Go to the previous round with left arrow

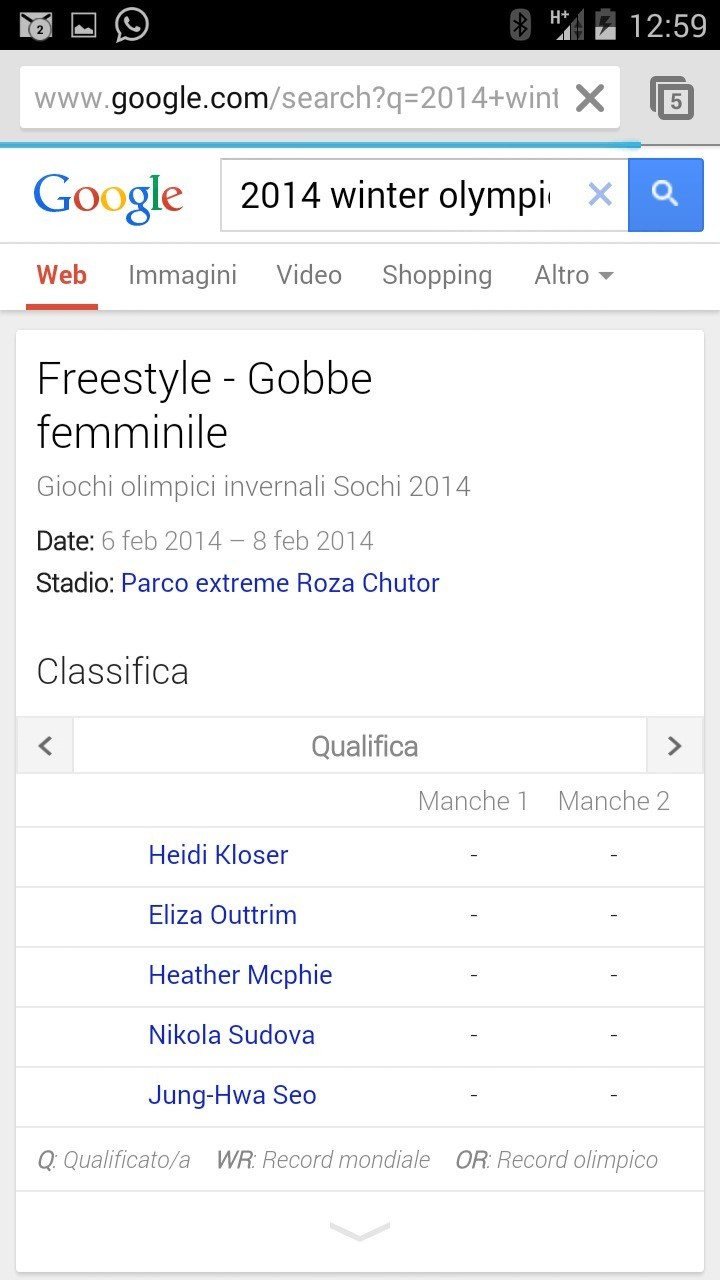coord(45,746)
